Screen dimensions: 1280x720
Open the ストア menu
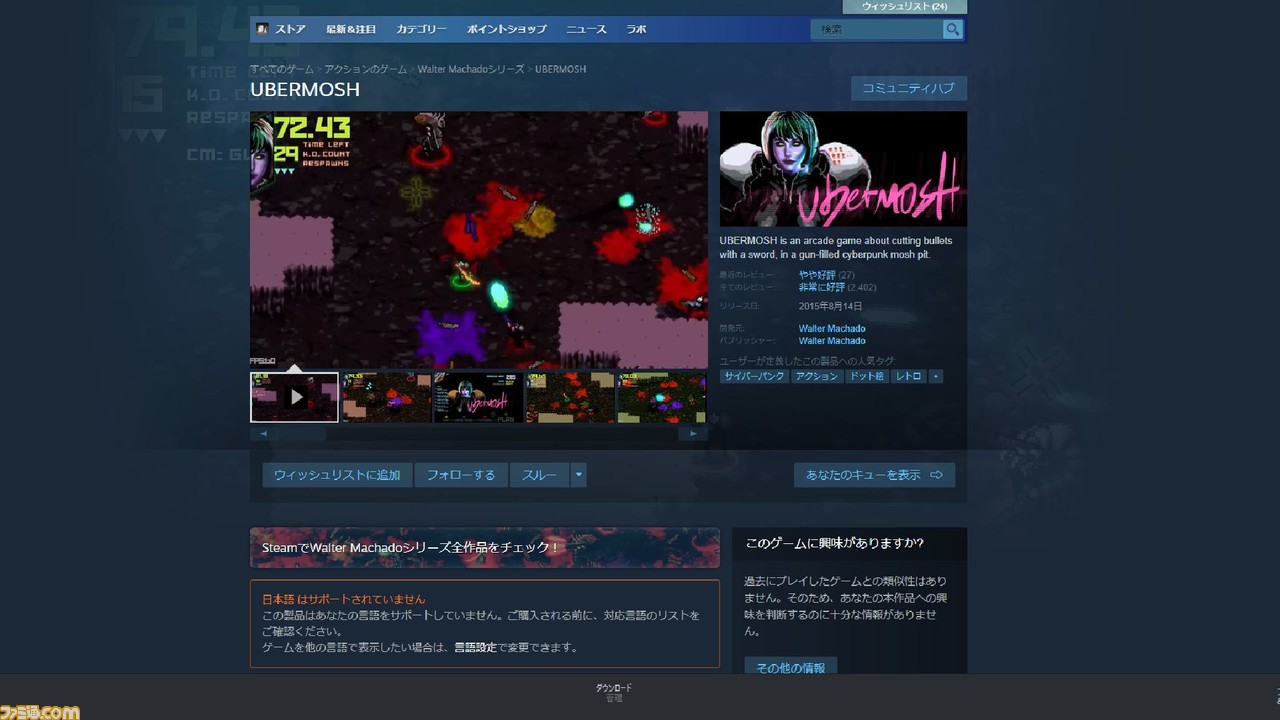pos(290,30)
